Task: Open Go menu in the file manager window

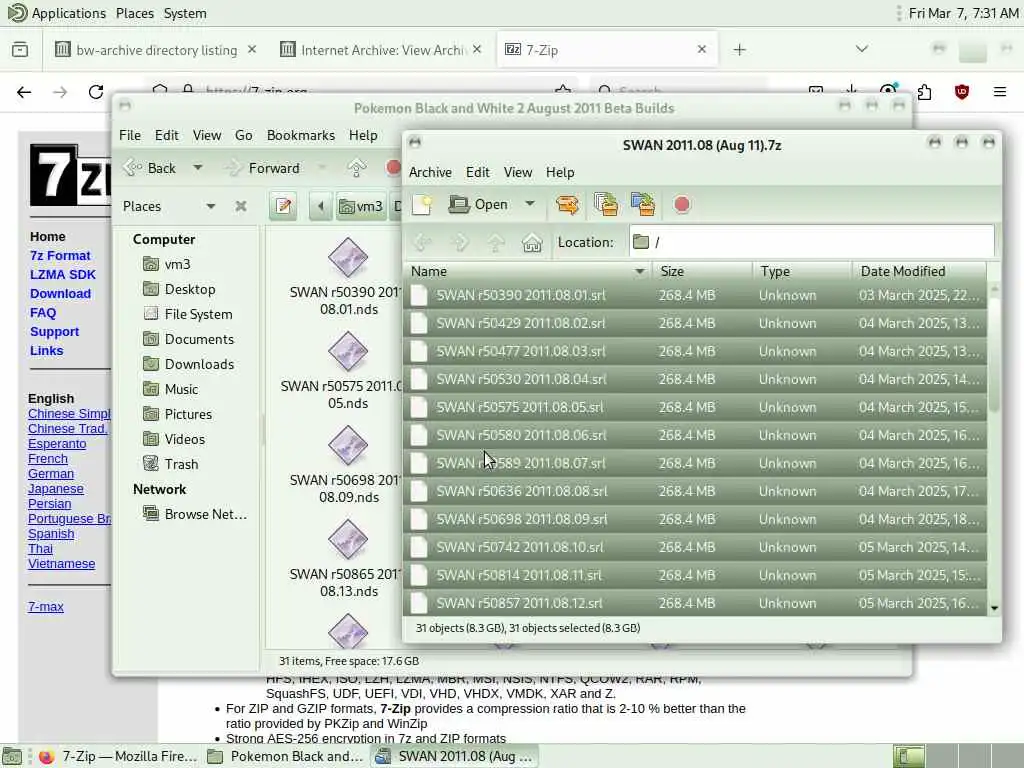Action: click(x=243, y=135)
